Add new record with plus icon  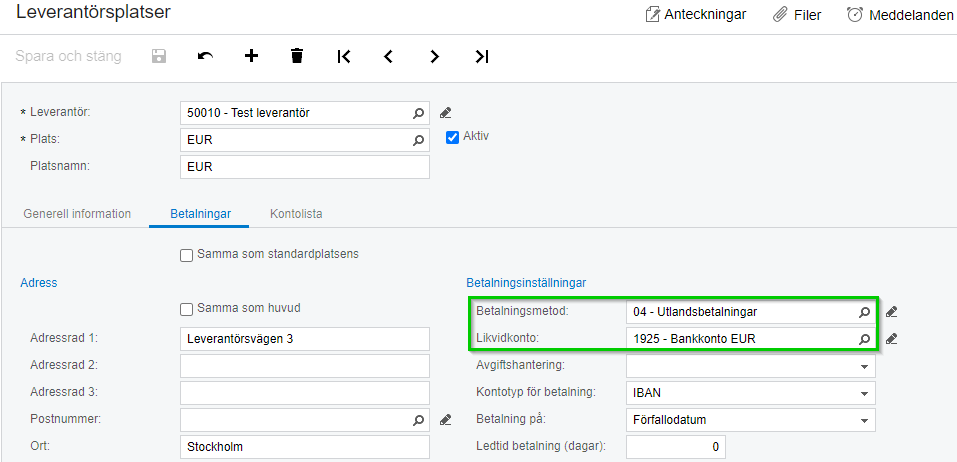pyautogui.click(x=251, y=56)
